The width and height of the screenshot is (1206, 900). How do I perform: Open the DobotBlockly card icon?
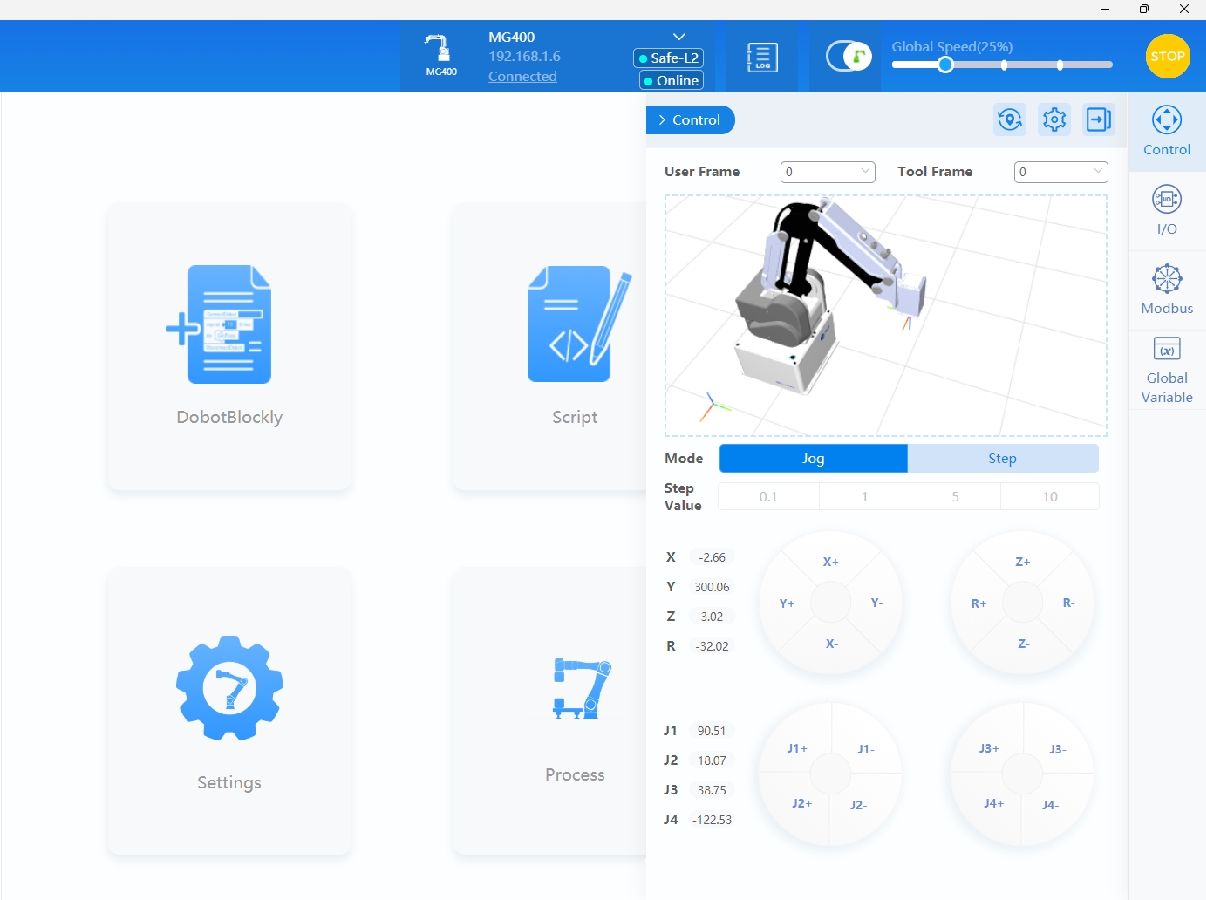219,324
